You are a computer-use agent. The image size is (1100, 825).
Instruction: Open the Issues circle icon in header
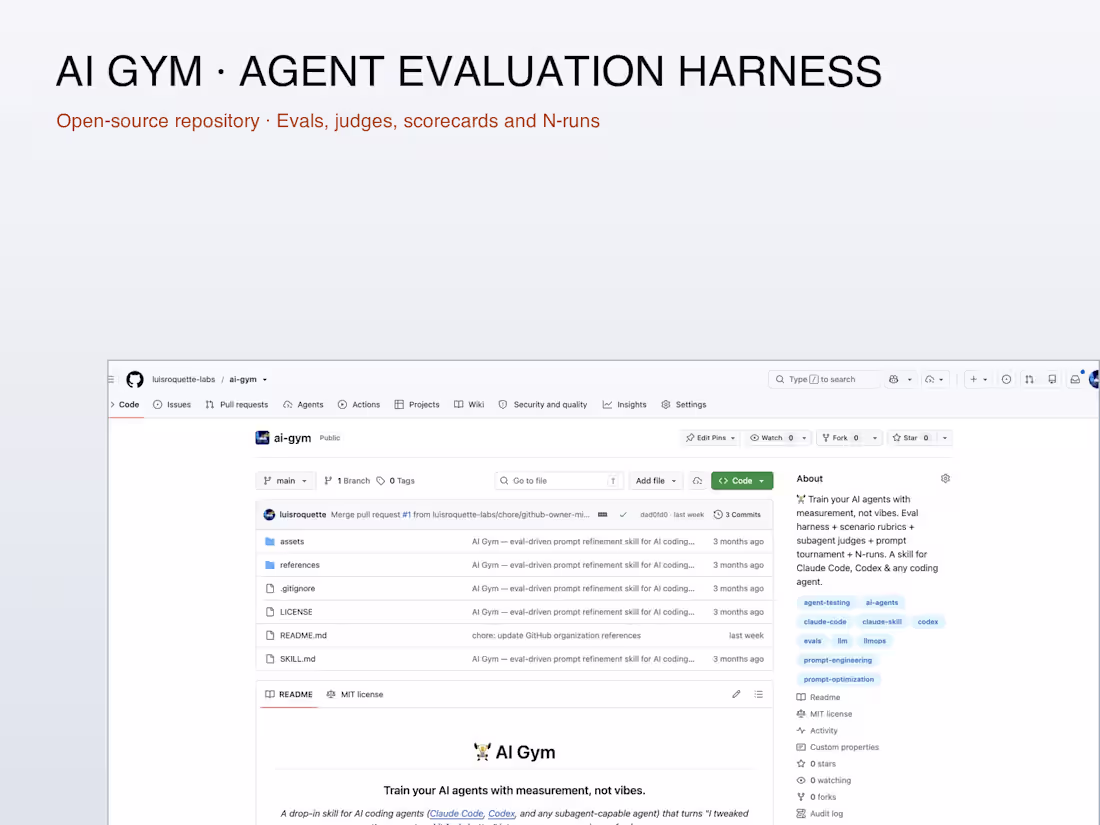point(1006,380)
